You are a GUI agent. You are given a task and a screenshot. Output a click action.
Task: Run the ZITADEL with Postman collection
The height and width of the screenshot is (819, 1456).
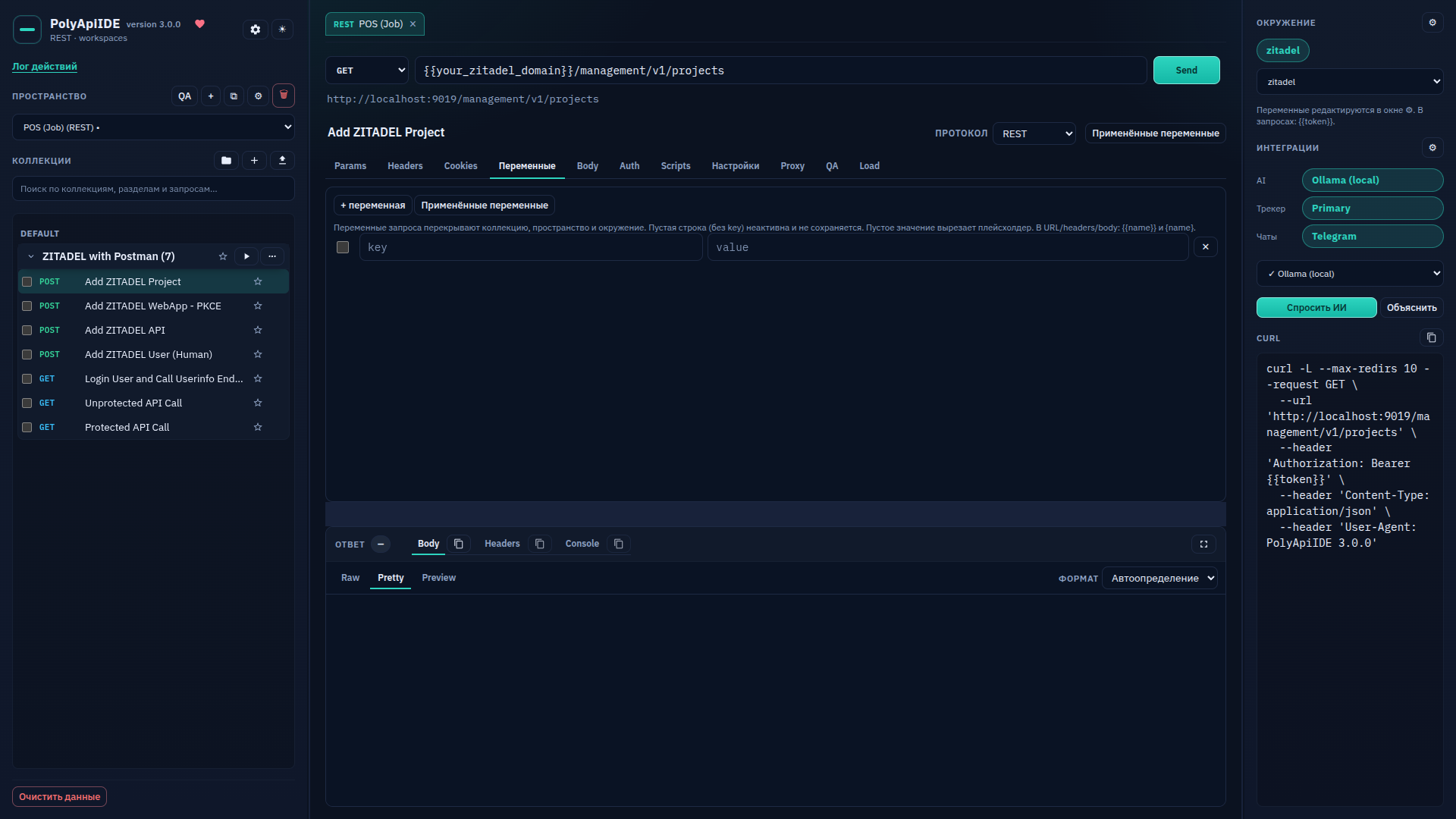point(246,256)
